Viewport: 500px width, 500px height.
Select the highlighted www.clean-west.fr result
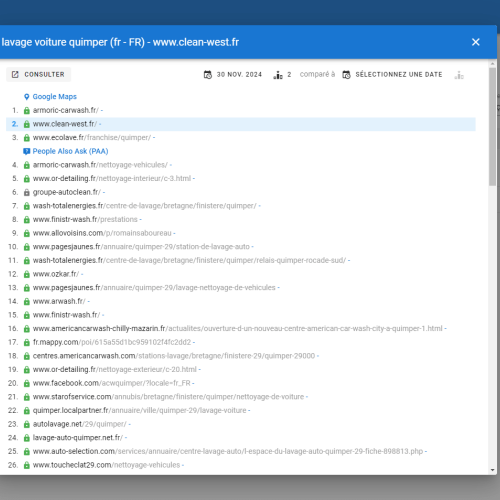pos(241,124)
